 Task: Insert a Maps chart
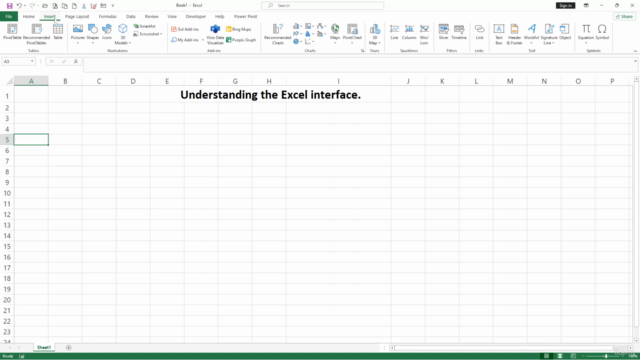coord(335,33)
